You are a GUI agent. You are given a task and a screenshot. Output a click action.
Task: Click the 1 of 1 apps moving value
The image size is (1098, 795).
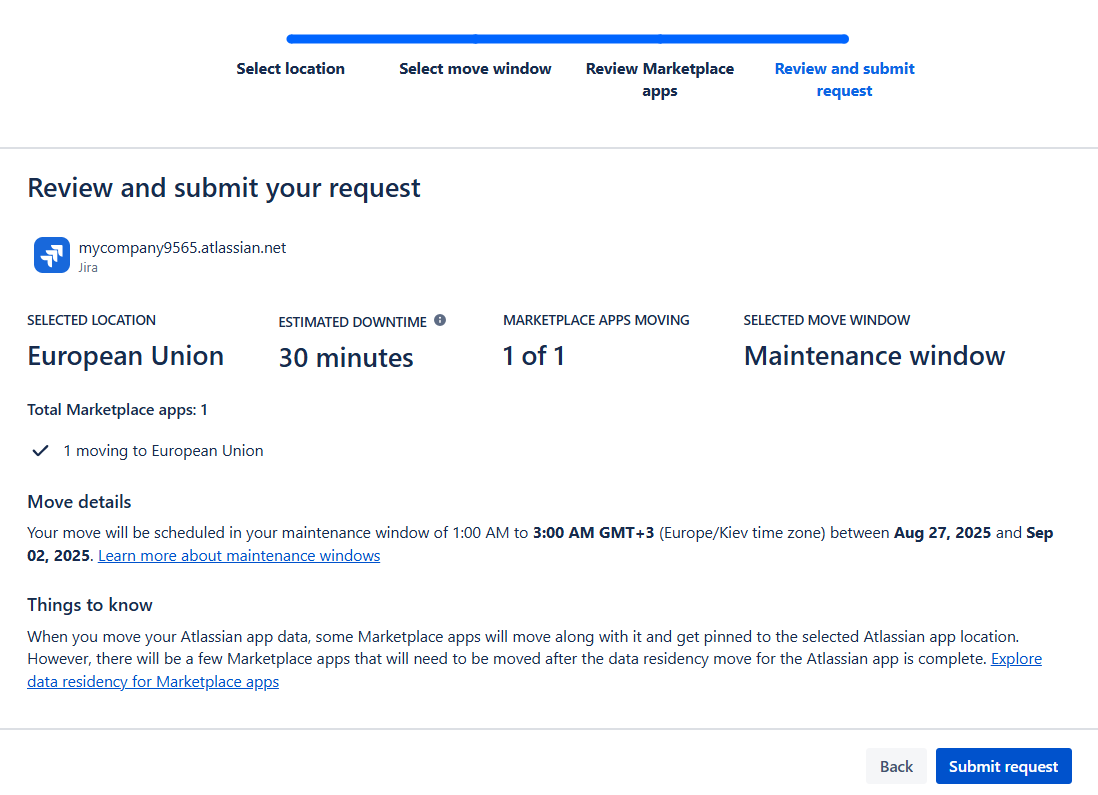point(533,356)
